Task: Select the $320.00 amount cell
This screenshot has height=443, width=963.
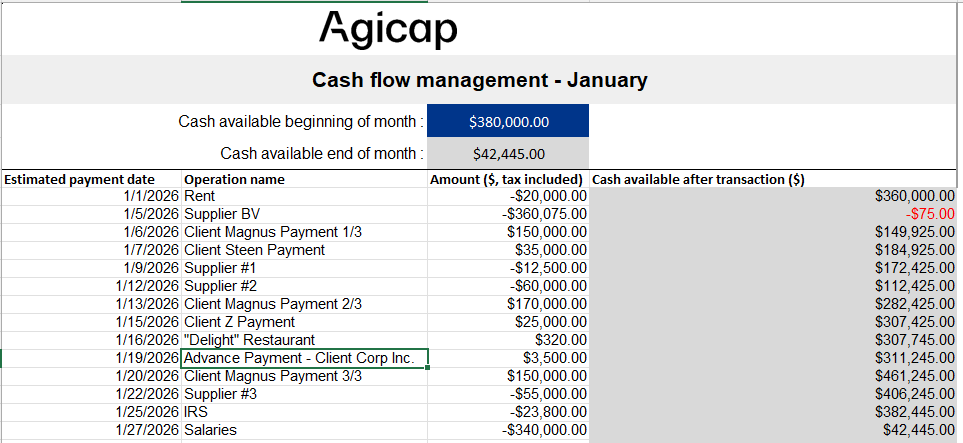Action: point(508,340)
